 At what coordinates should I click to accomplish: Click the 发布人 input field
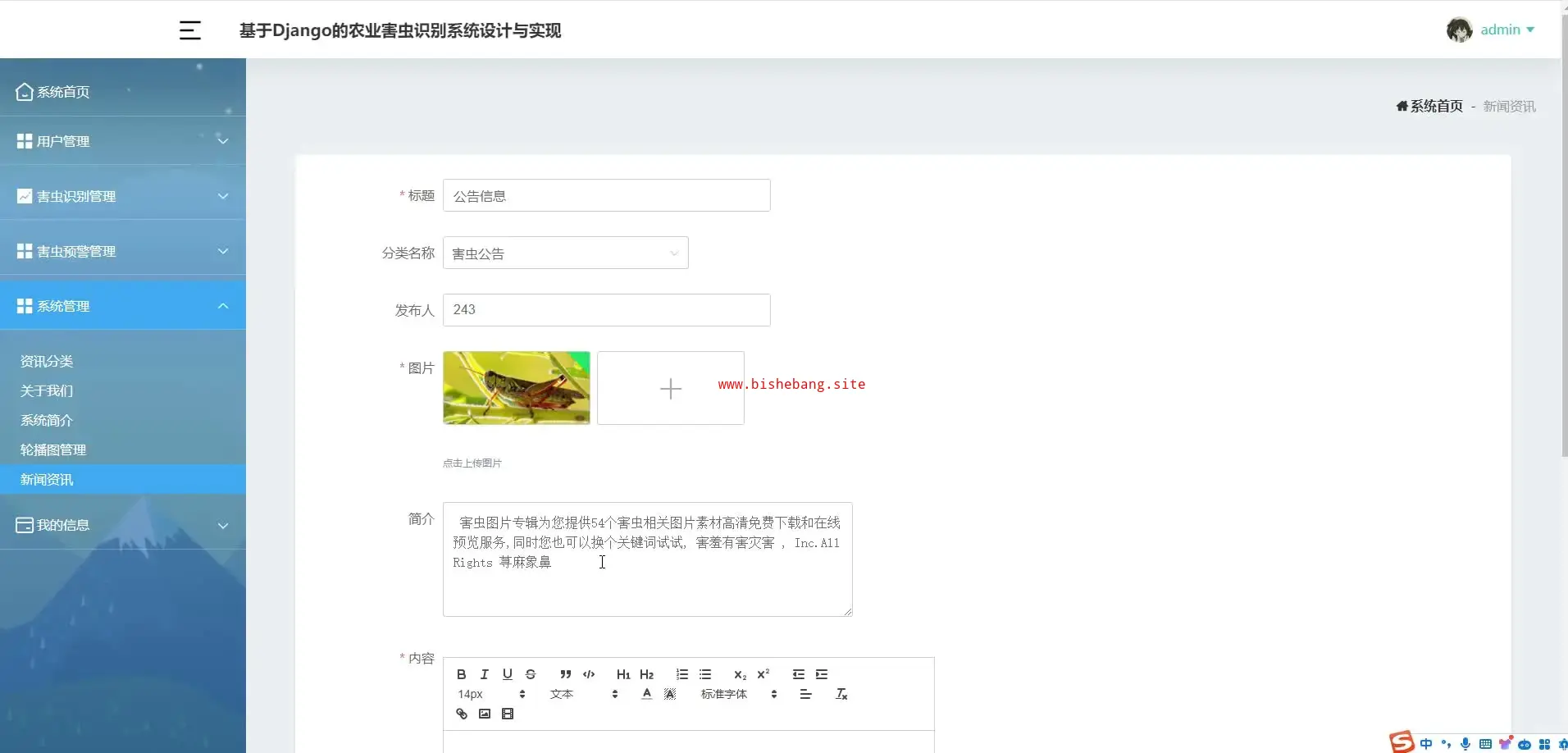tap(607, 310)
